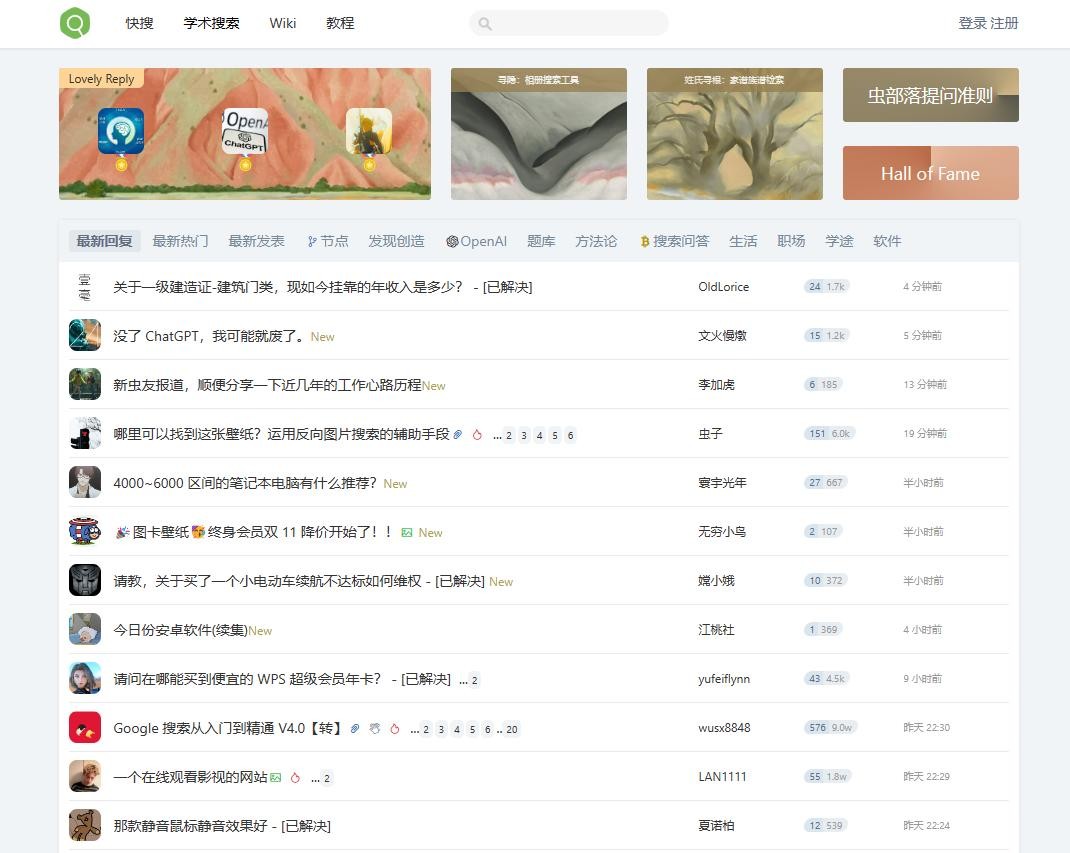Go to page 20 of Google search post
The height and width of the screenshot is (853, 1070).
512,730
